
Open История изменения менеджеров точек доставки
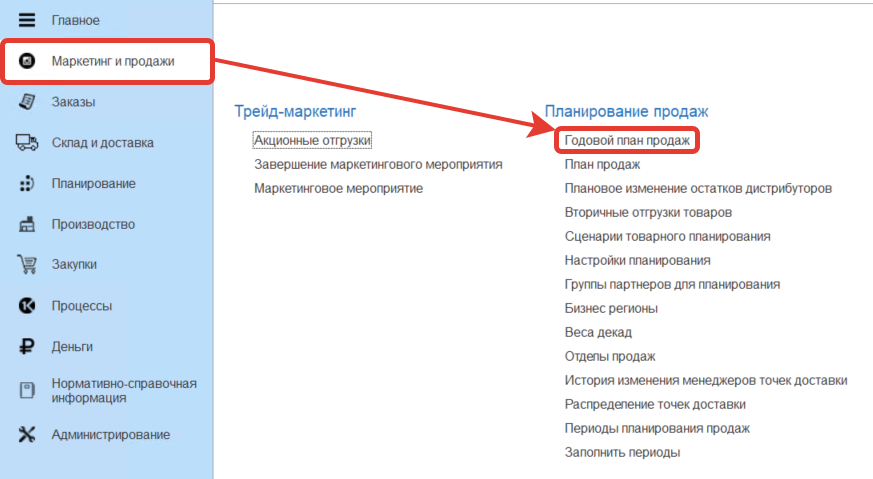pos(706,380)
